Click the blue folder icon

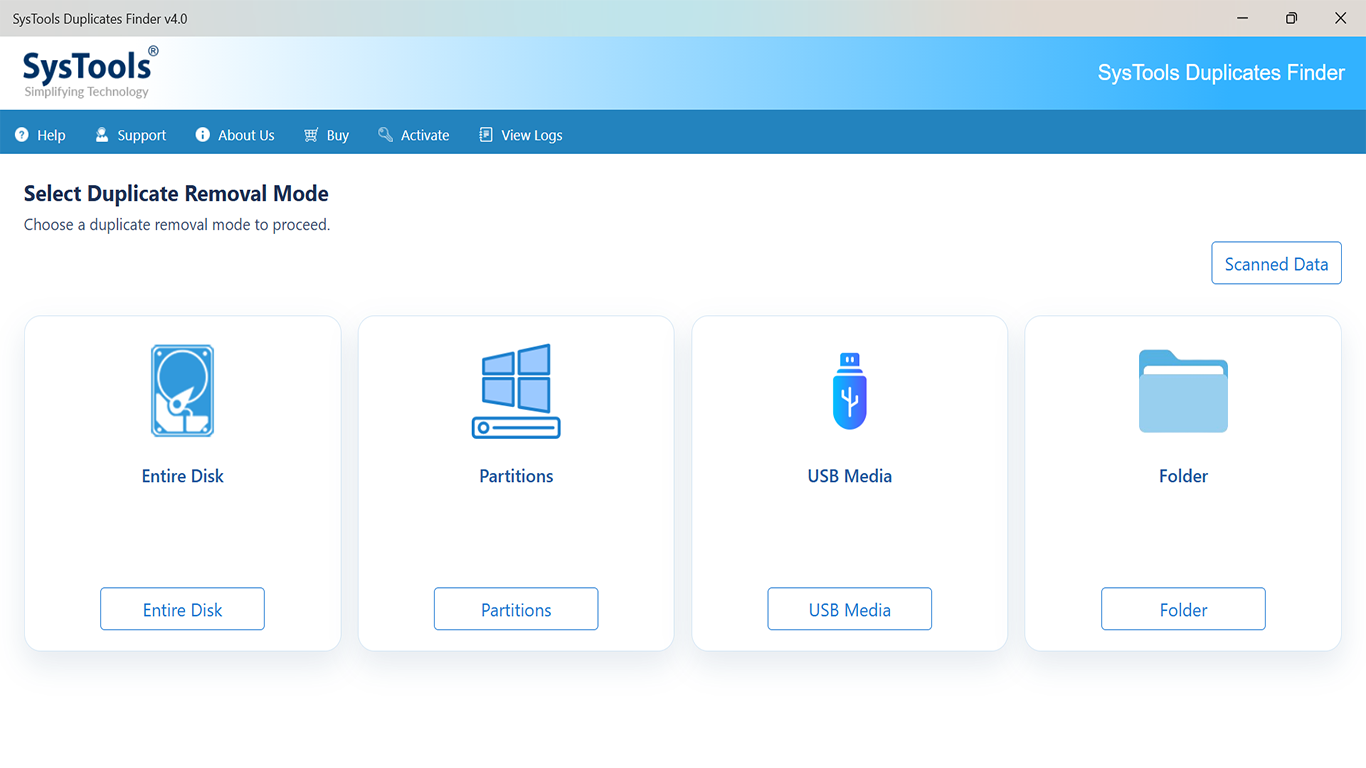click(1183, 391)
